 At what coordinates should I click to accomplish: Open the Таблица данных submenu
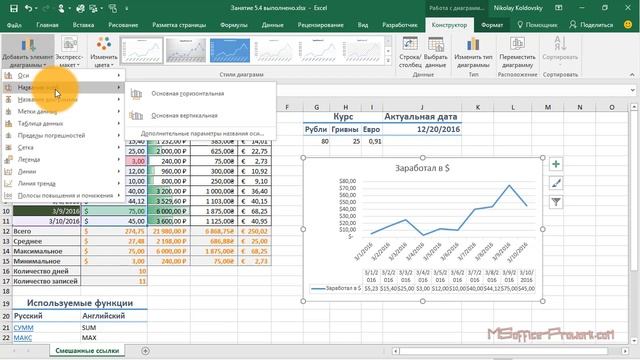pyautogui.click(x=63, y=123)
